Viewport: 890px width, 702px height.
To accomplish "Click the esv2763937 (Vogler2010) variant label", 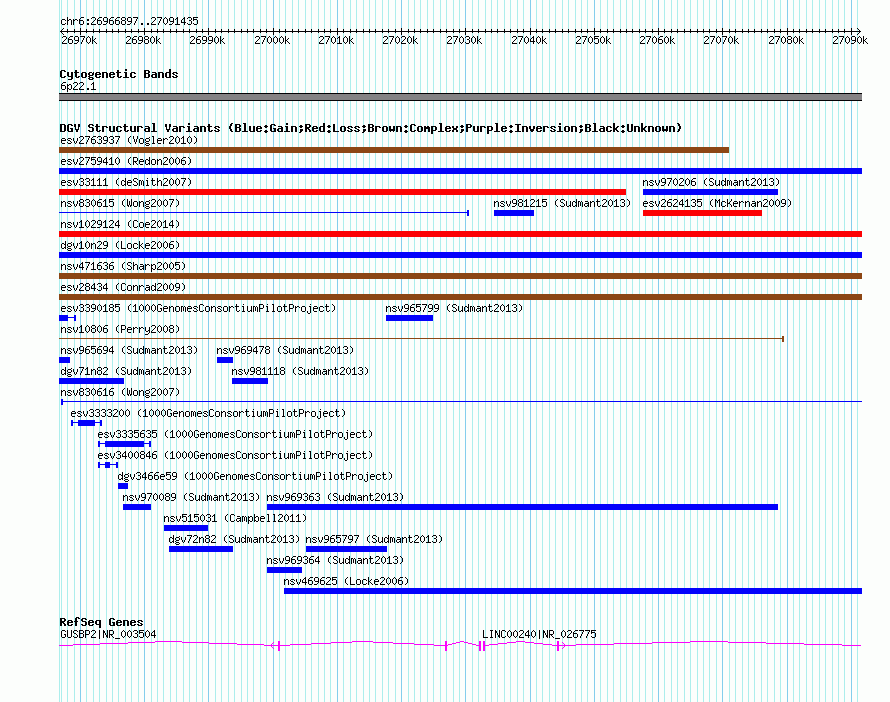I will (129, 140).
